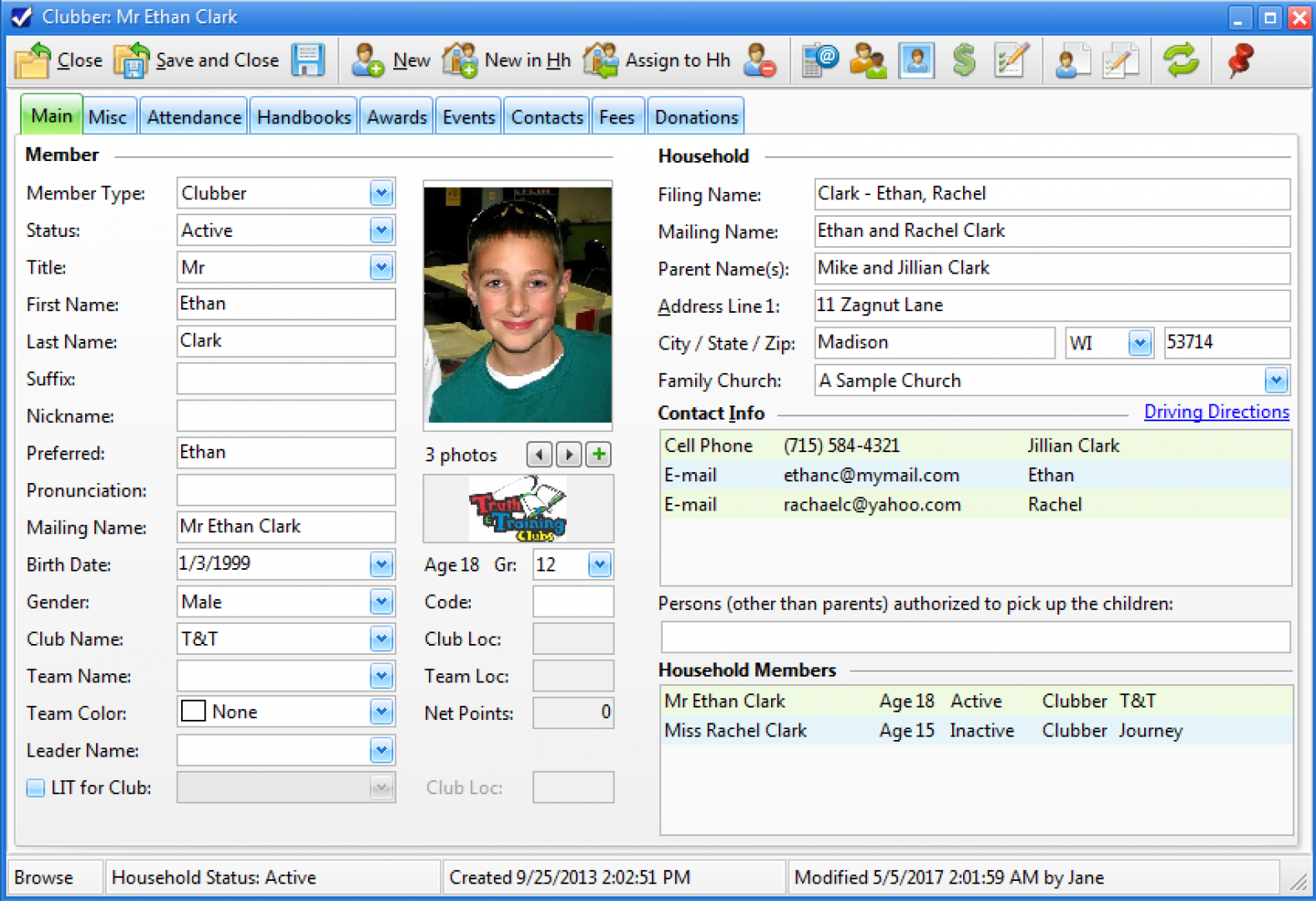Toggle the LIT for Club checkbox
Screen dimensions: 1316x901
(x=36, y=788)
